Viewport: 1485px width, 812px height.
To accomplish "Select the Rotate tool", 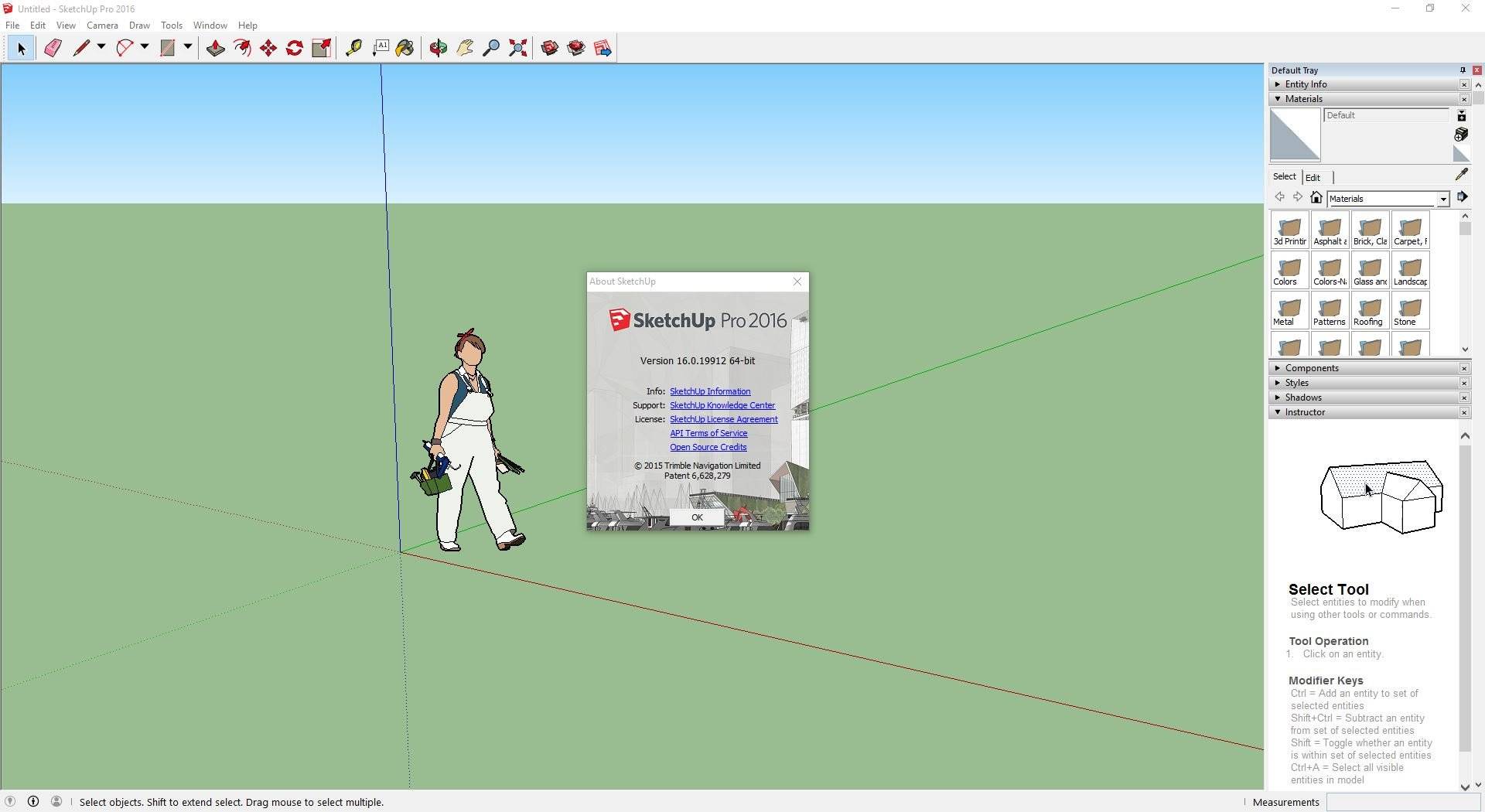I will click(295, 48).
